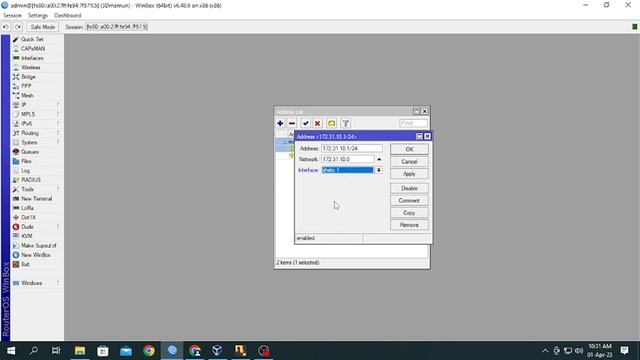This screenshot has height=360, width=640.
Task: Open Quick Set in the sidebar
Action: point(32,39)
